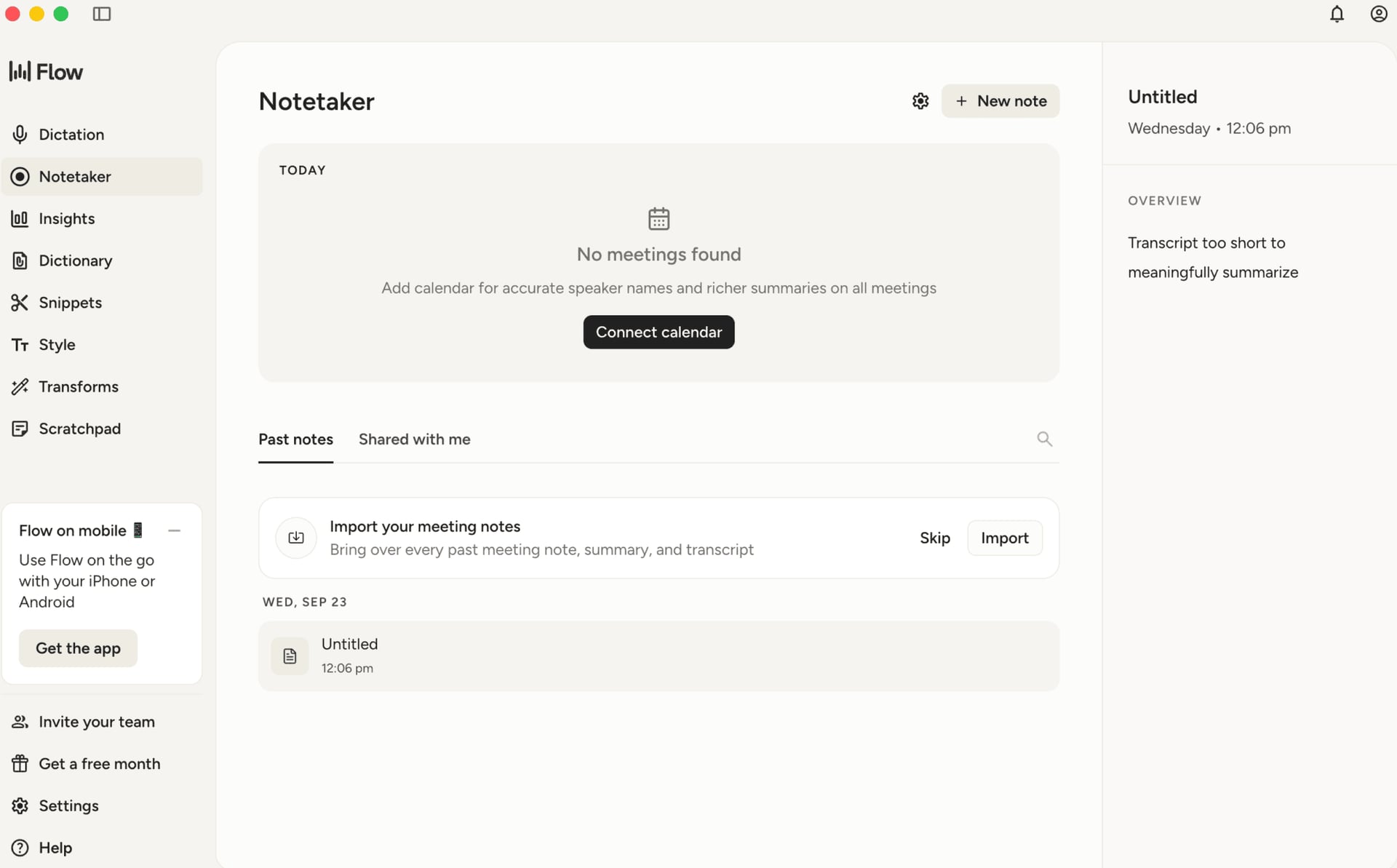Click Import meeting notes button
The image size is (1397, 868).
click(1004, 538)
